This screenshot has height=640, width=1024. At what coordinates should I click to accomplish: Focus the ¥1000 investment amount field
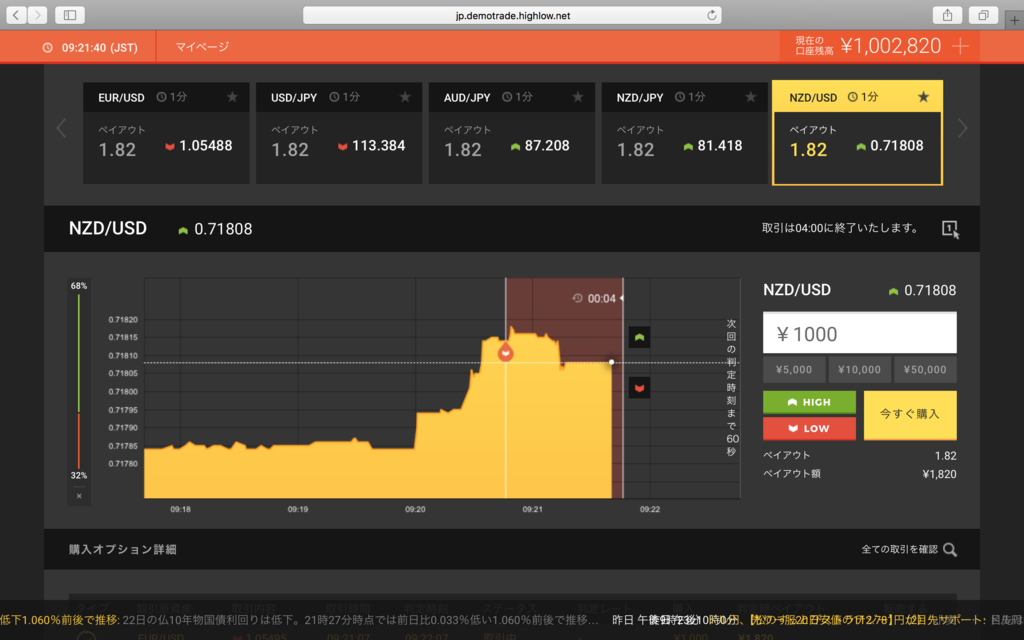click(859, 333)
